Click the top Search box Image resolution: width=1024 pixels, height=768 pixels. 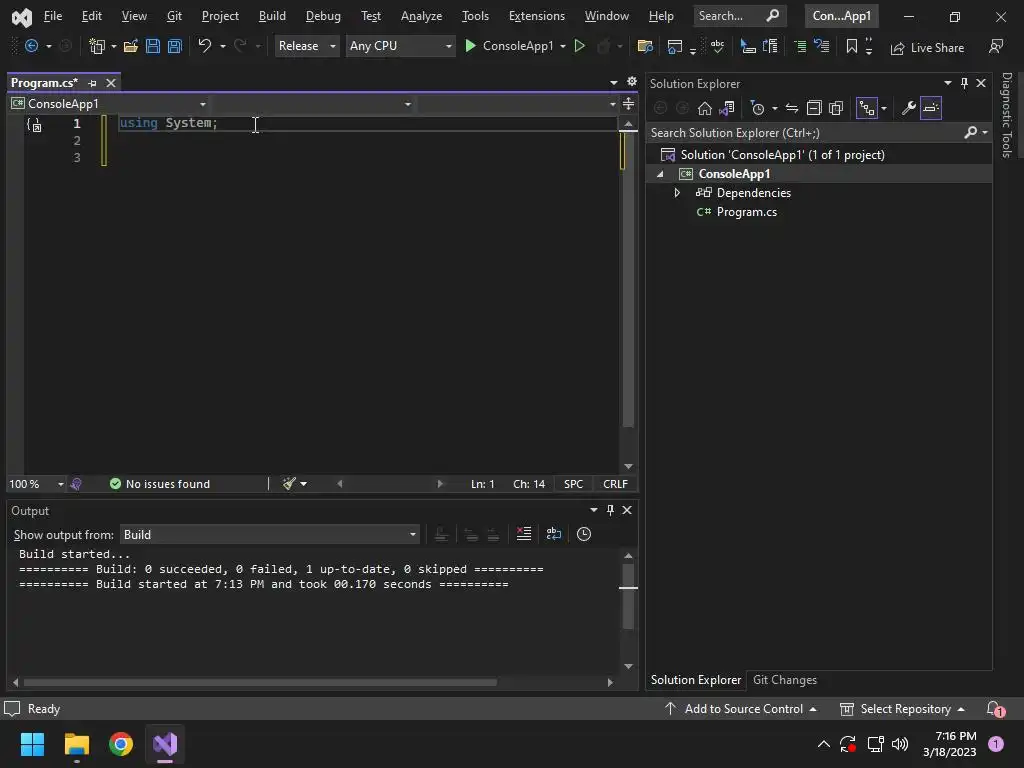tap(739, 16)
